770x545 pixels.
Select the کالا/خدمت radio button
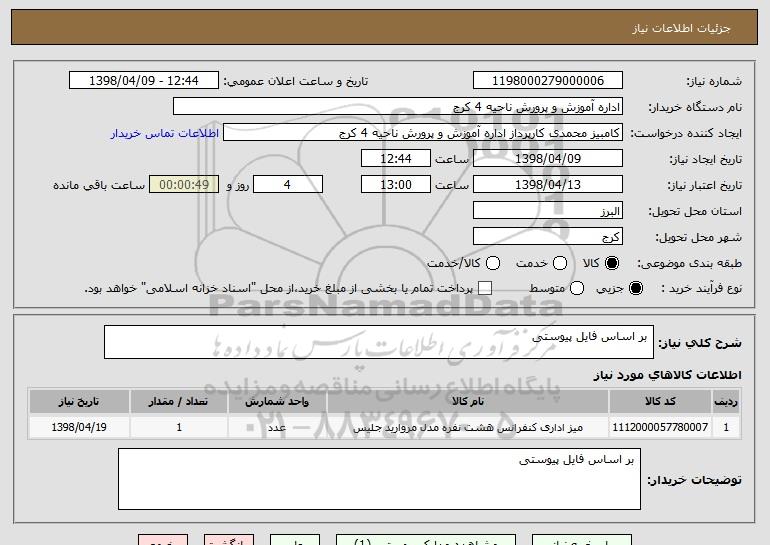[493, 263]
